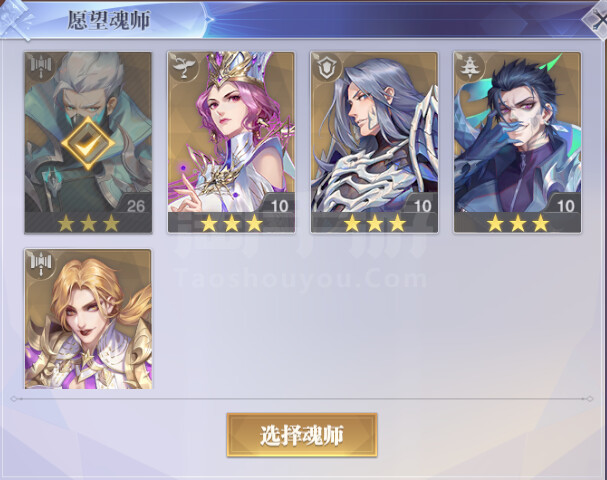Select the long silver-haired armored hero card
The width and height of the screenshot is (607, 480).
(x=374, y=142)
